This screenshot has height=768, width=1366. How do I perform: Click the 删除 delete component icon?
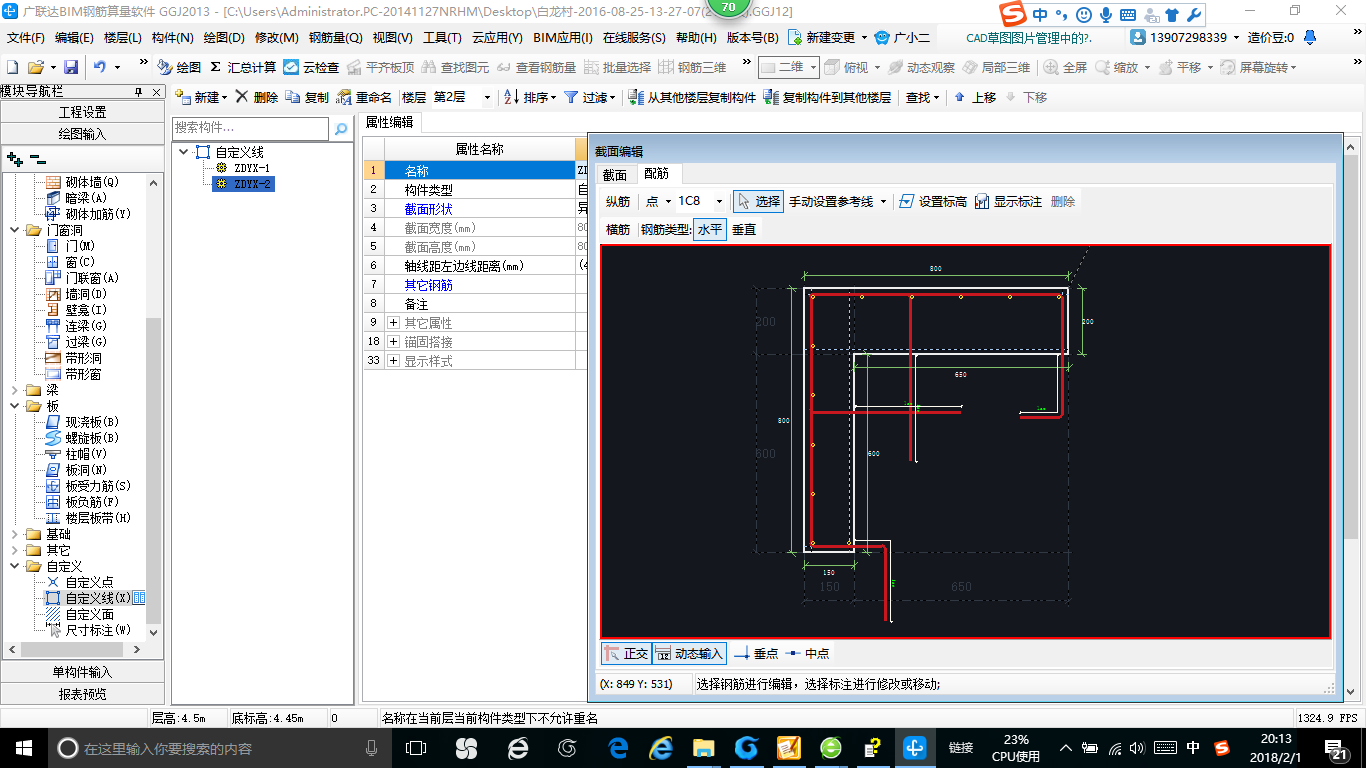point(257,97)
